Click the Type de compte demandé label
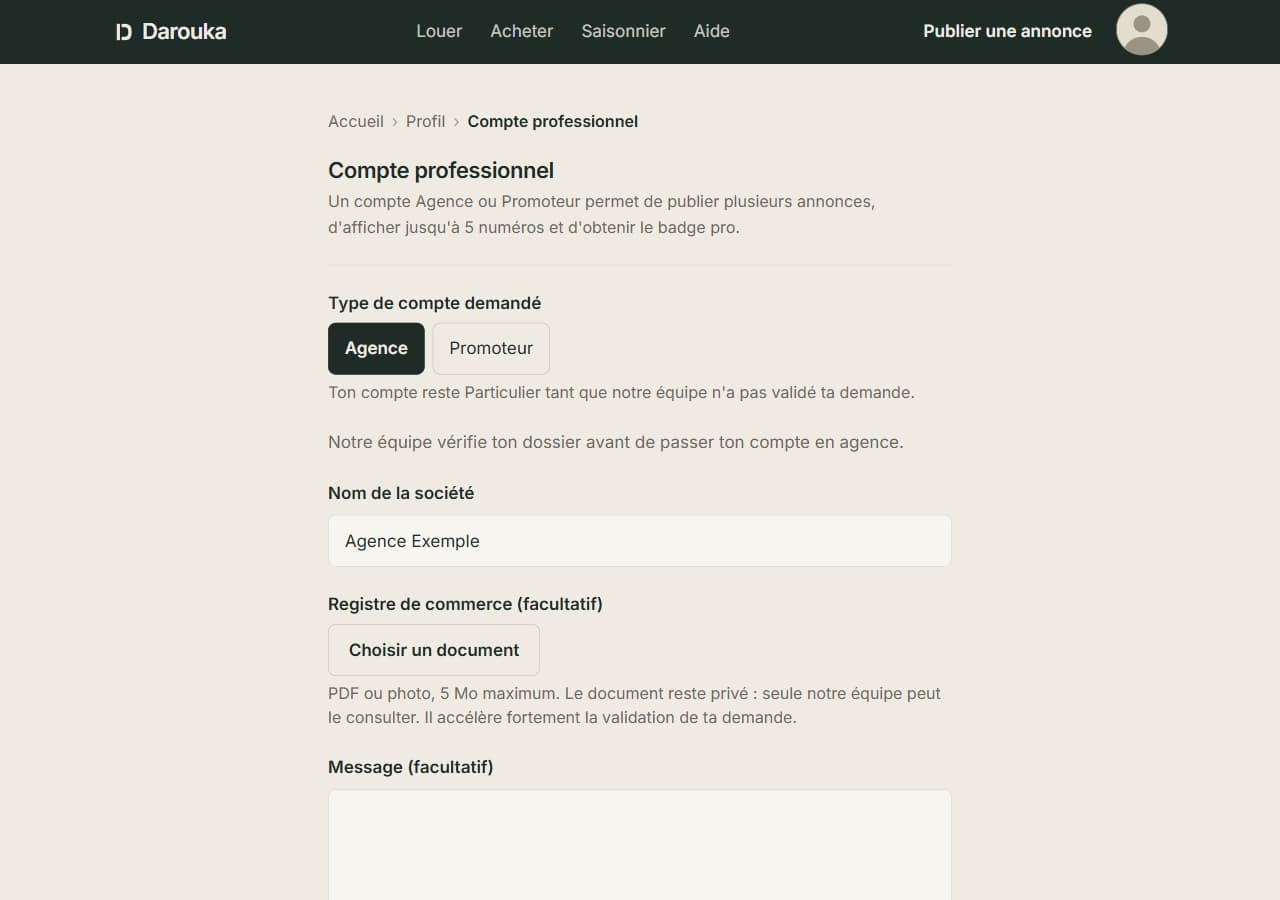 pyautogui.click(x=435, y=303)
